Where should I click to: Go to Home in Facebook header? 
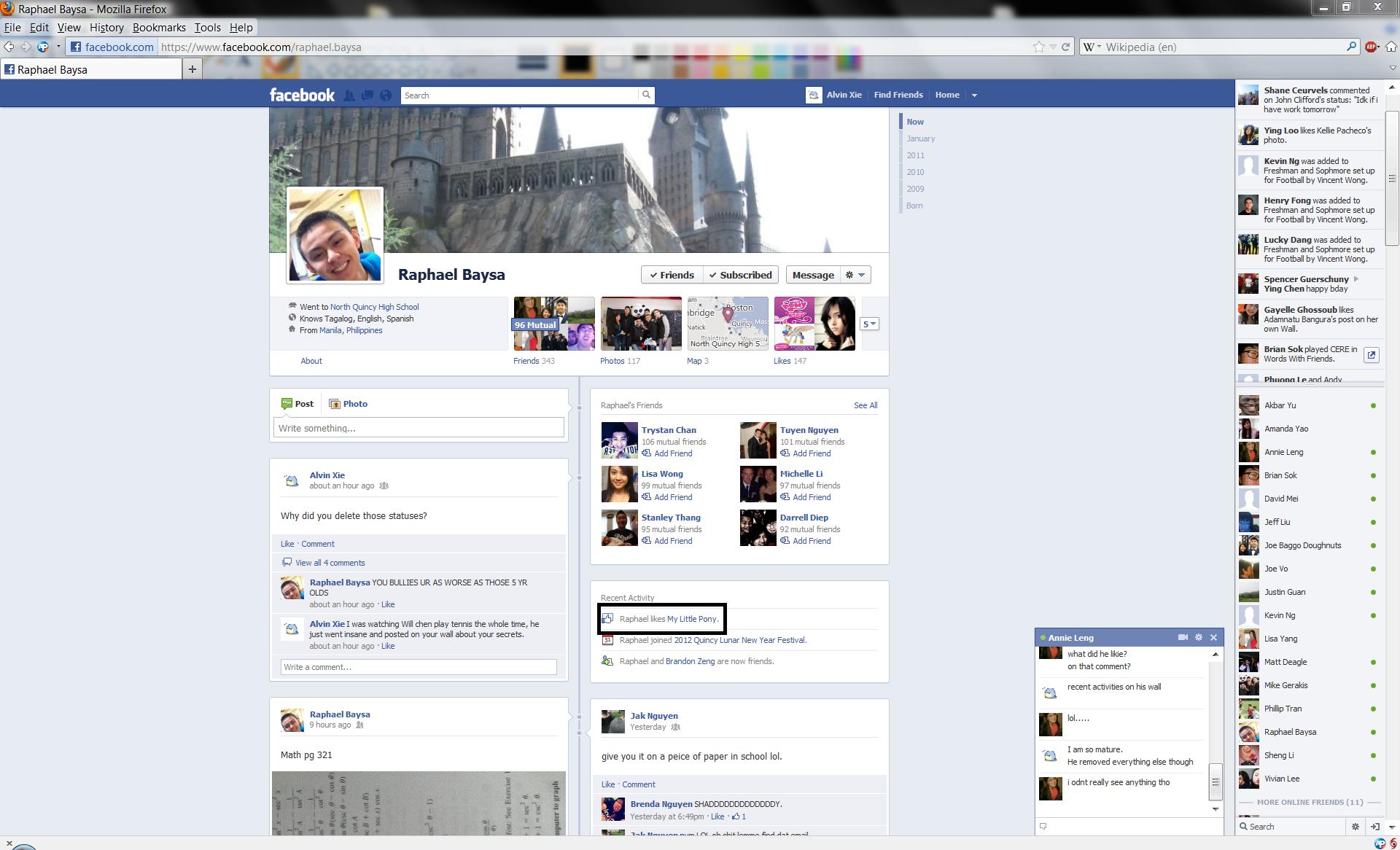coord(947,95)
